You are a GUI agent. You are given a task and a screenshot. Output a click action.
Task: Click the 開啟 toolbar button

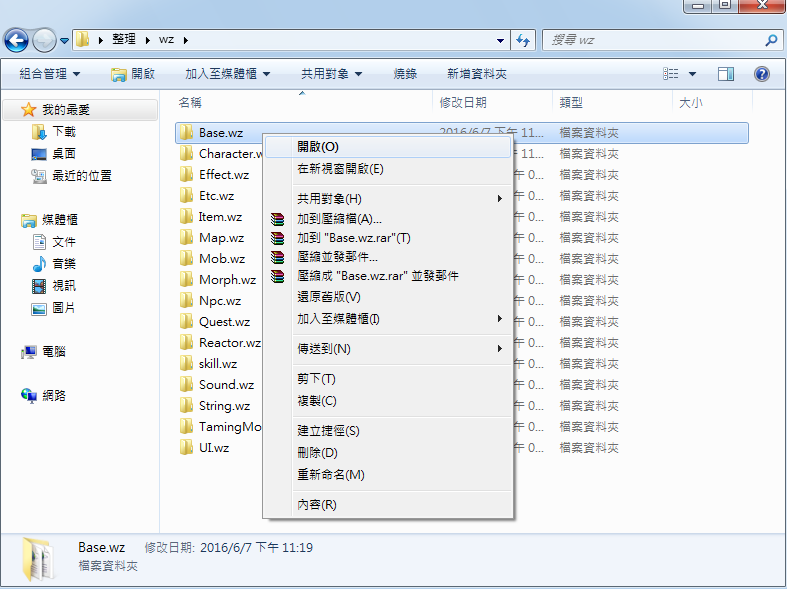pyautogui.click(x=133, y=74)
